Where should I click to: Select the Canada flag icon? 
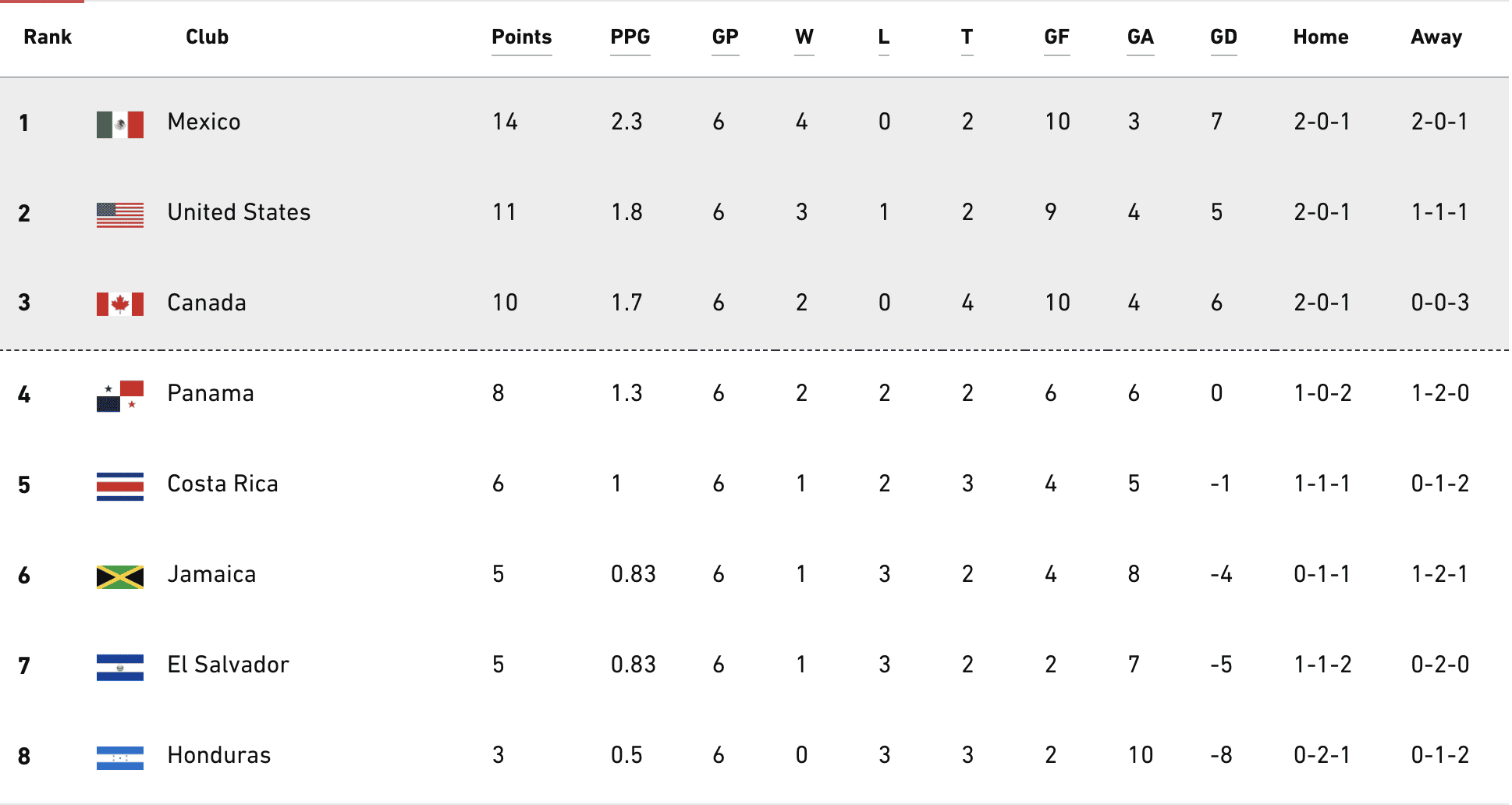[120, 304]
